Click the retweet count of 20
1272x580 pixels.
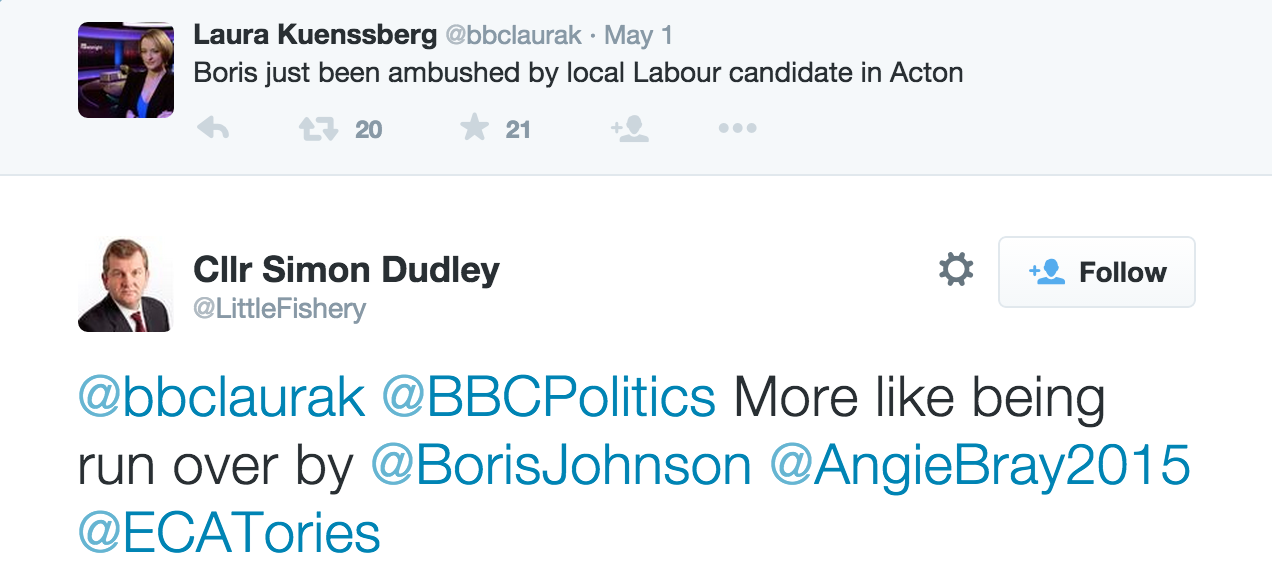(x=369, y=129)
